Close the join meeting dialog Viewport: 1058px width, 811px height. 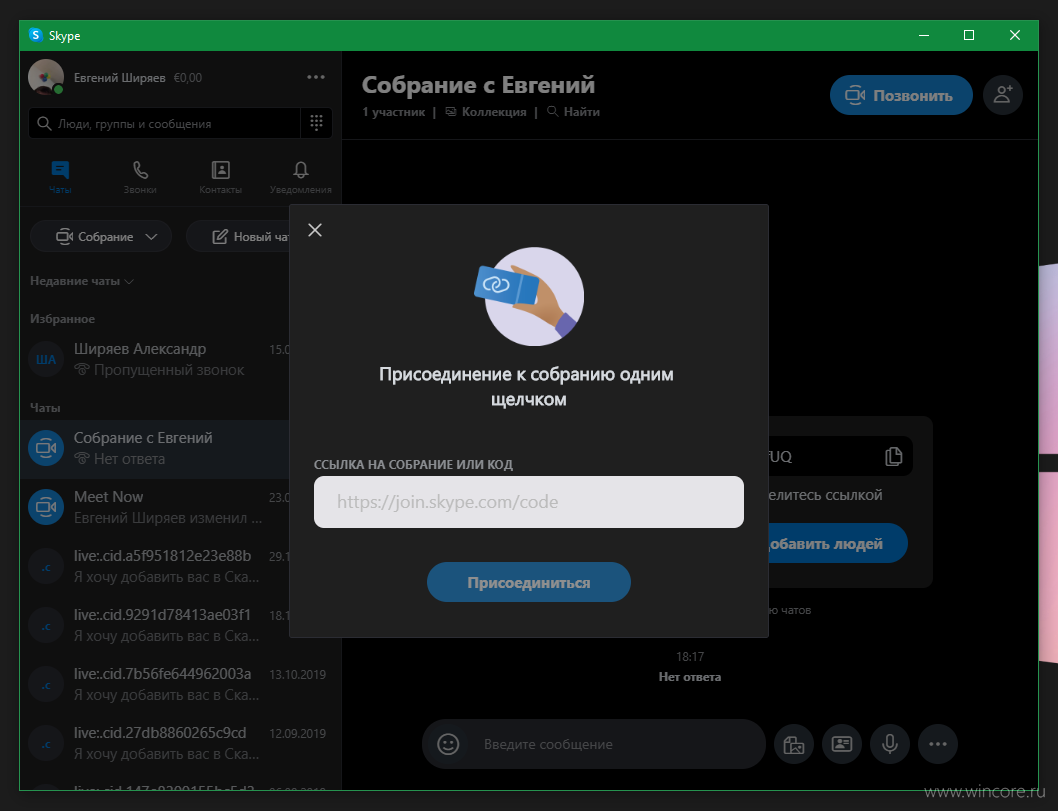[x=314, y=230]
